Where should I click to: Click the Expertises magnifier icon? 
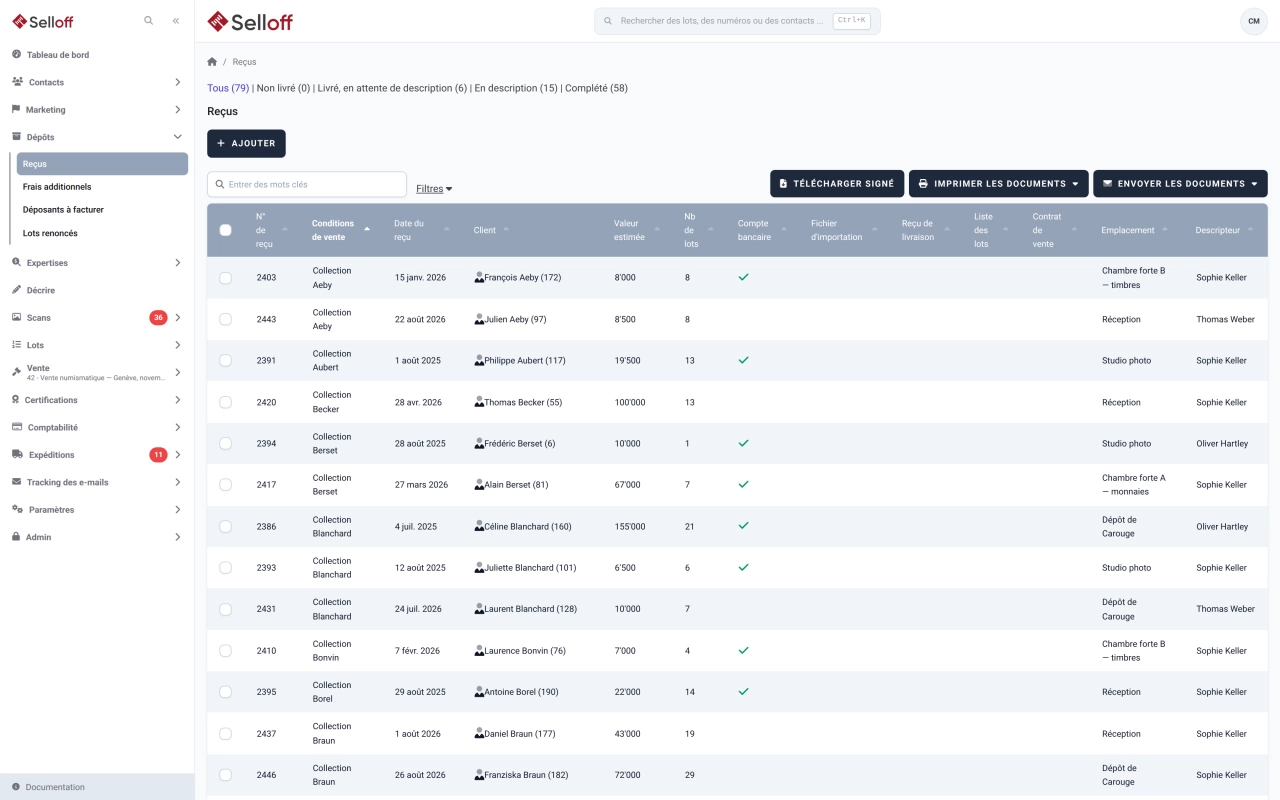(x=17, y=263)
